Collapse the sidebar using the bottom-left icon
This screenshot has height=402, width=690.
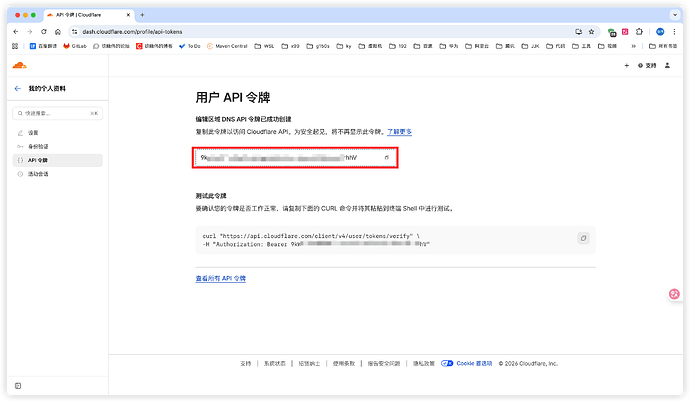tap(17, 383)
